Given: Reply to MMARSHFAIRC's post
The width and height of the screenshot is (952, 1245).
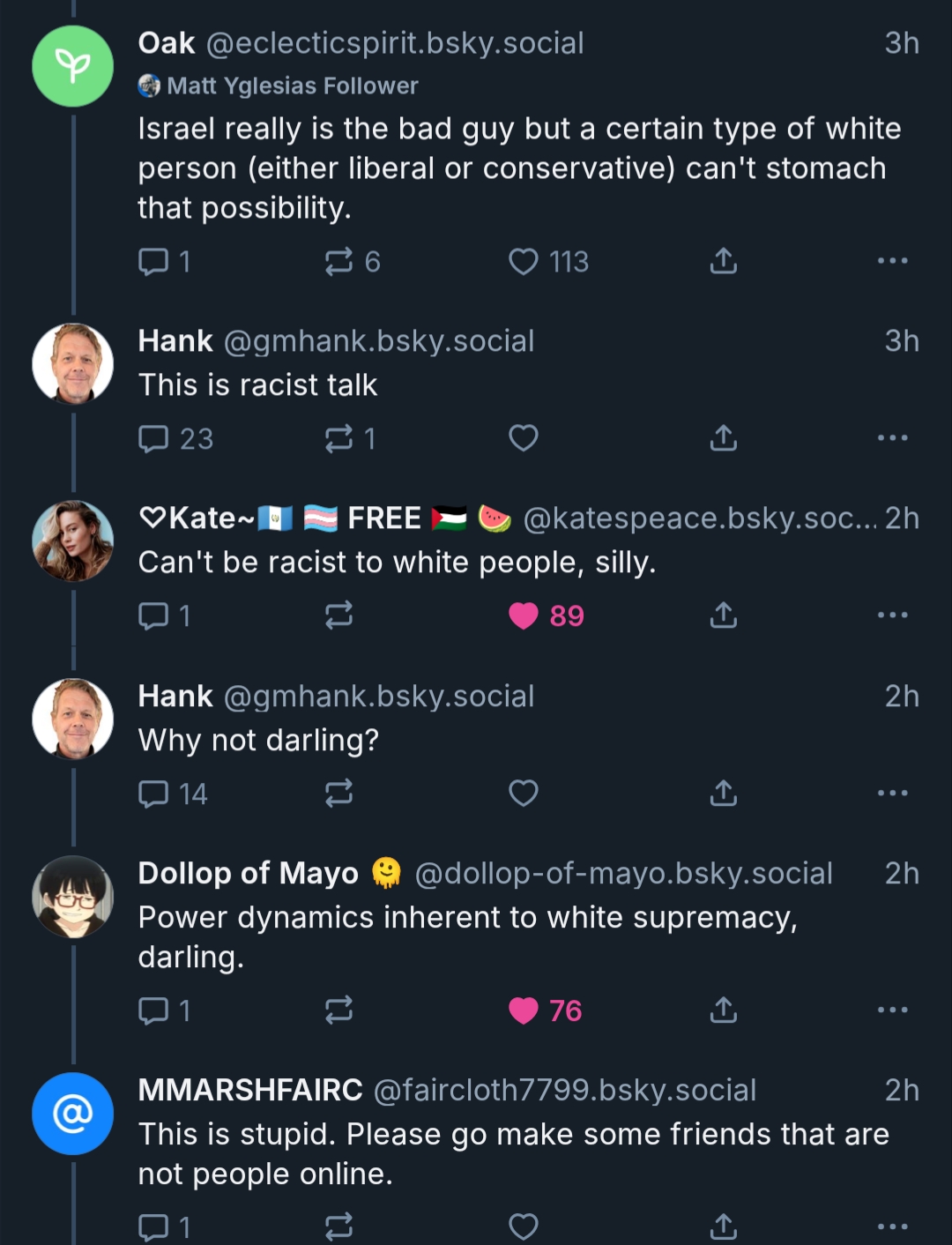Looking at the screenshot, I should click(x=154, y=1226).
